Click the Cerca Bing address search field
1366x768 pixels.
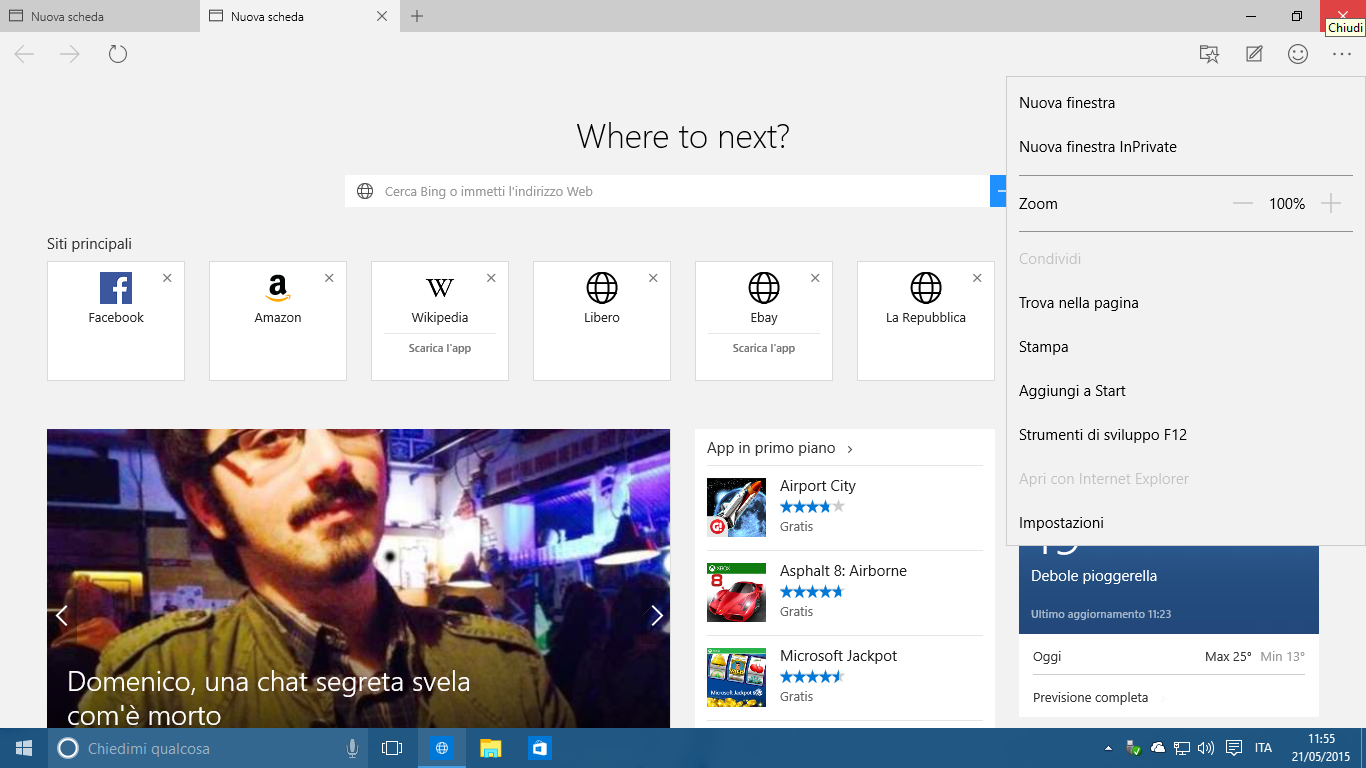coord(667,191)
